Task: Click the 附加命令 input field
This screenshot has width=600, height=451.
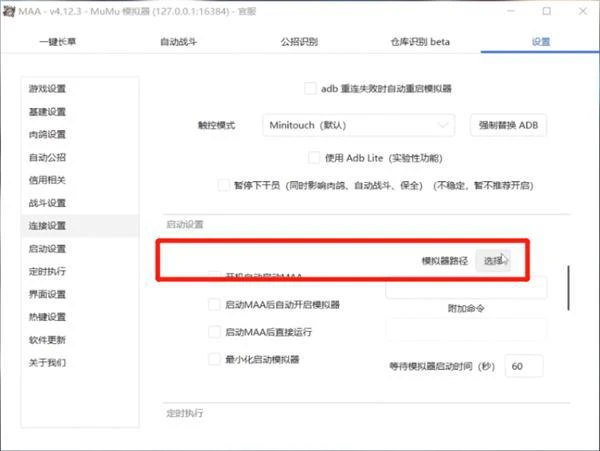Action: coord(466,329)
